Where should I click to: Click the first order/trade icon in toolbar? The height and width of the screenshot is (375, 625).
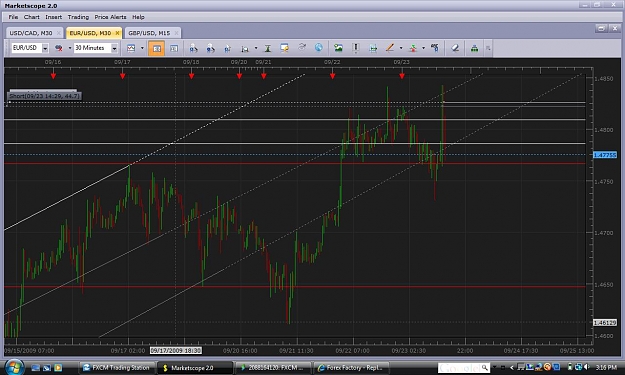[193, 48]
